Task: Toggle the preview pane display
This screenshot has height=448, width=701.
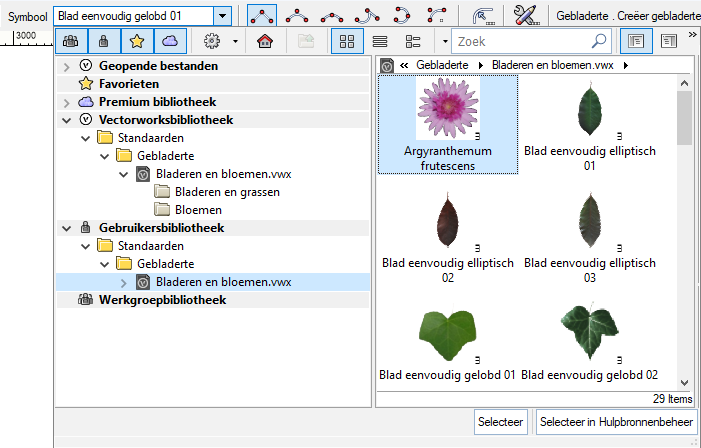Action: [669, 41]
